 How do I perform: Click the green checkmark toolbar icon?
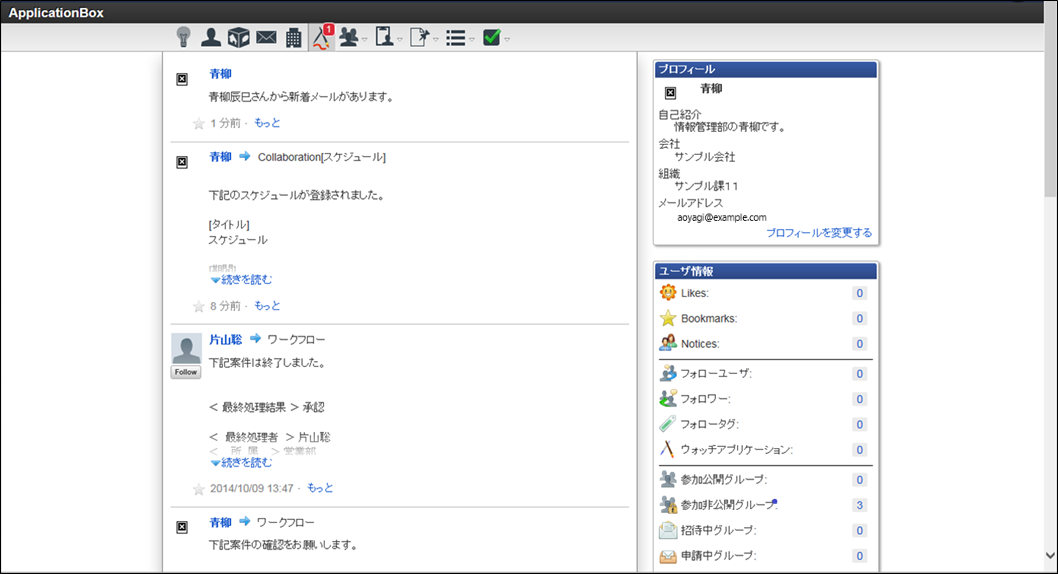(x=492, y=37)
